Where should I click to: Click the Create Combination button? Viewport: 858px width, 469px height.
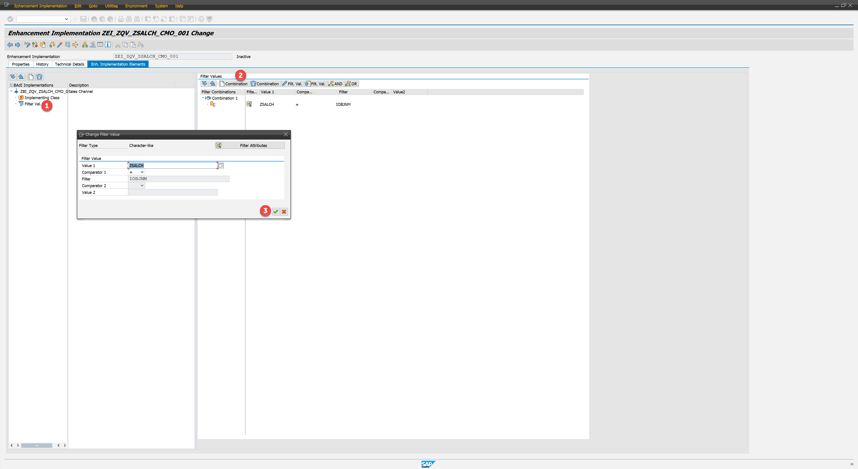234,84
